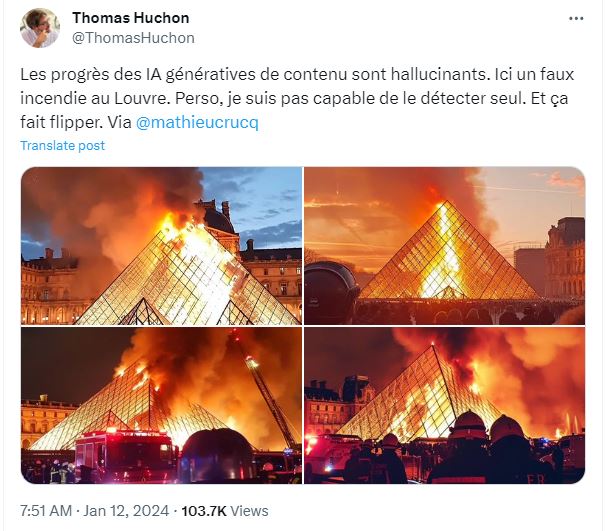The image size is (606, 531).
Task: Open the Thomas Huchon display name link
Action: pos(131,18)
